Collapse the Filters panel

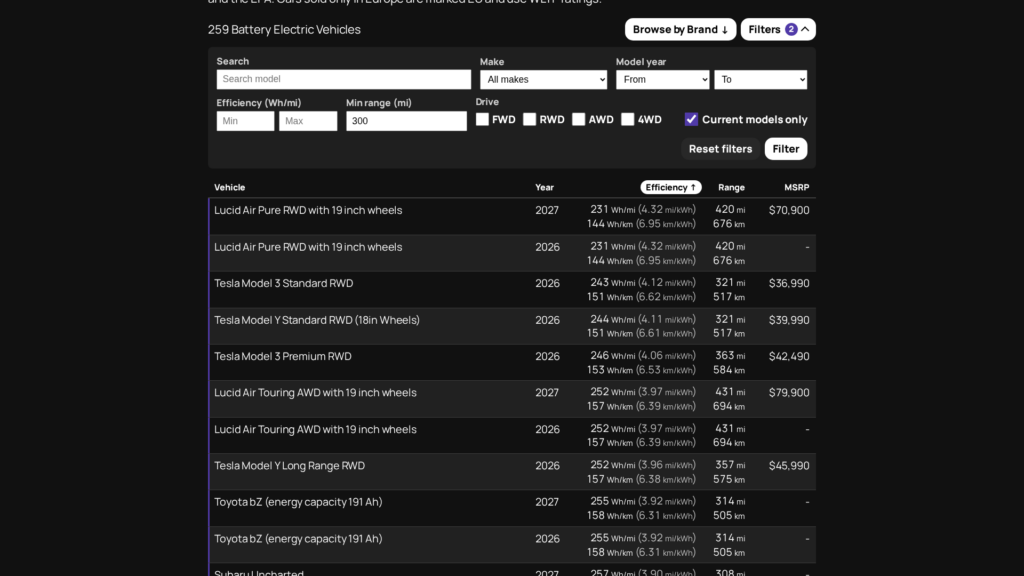point(778,29)
